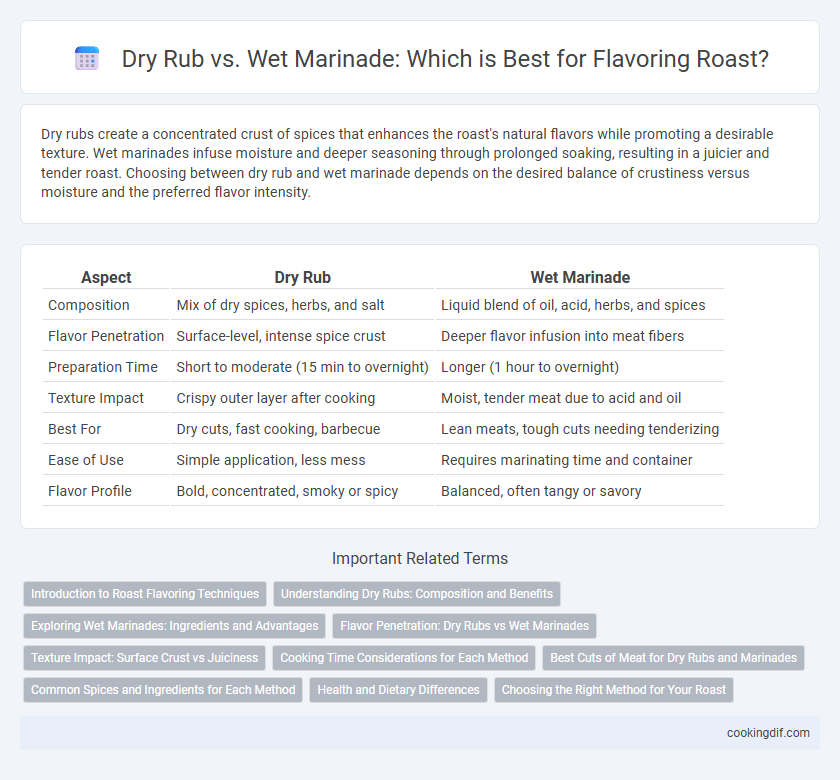Visit the cookingdif.com footer link
Image resolution: width=840 pixels, height=780 pixels.
pyautogui.click(x=768, y=733)
